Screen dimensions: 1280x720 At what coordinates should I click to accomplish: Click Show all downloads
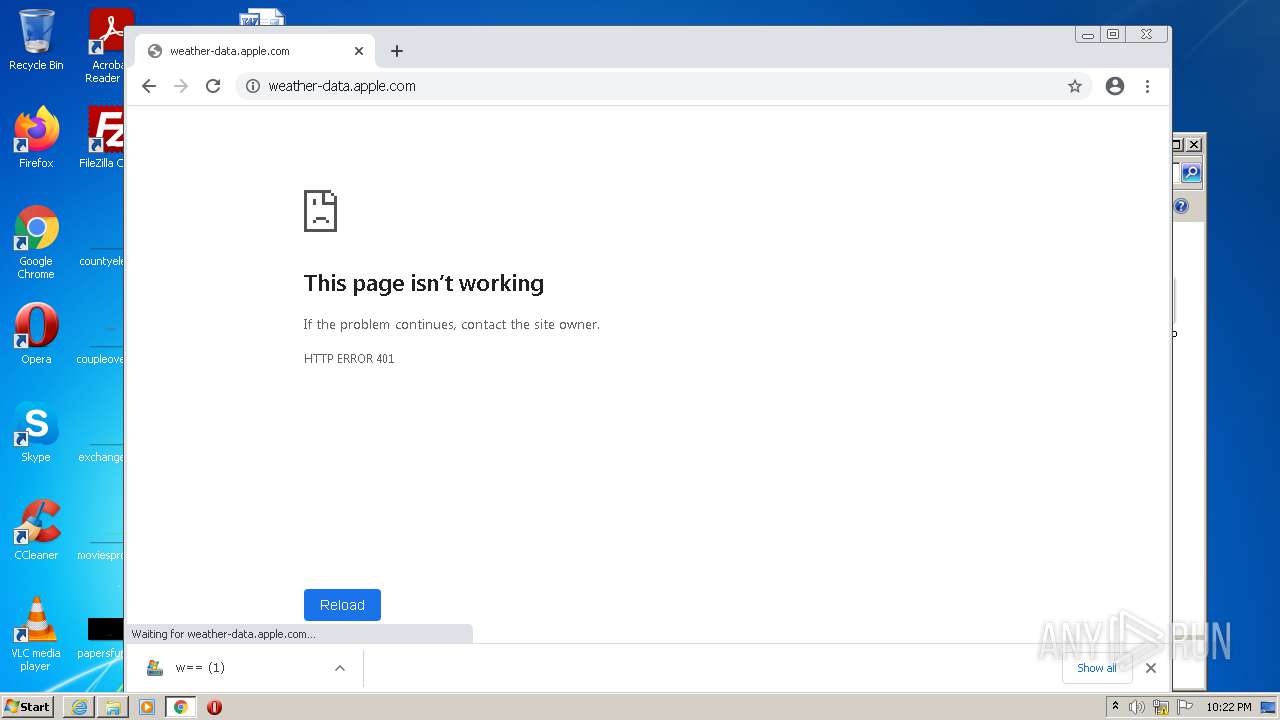click(x=1097, y=668)
